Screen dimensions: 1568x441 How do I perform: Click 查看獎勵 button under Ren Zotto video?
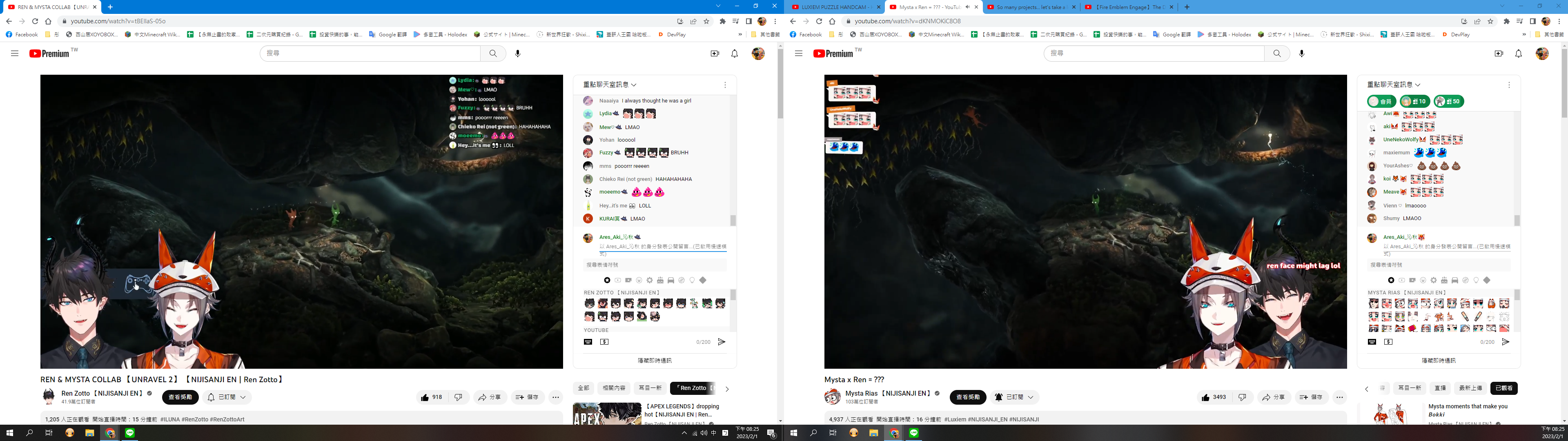coord(180,397)
